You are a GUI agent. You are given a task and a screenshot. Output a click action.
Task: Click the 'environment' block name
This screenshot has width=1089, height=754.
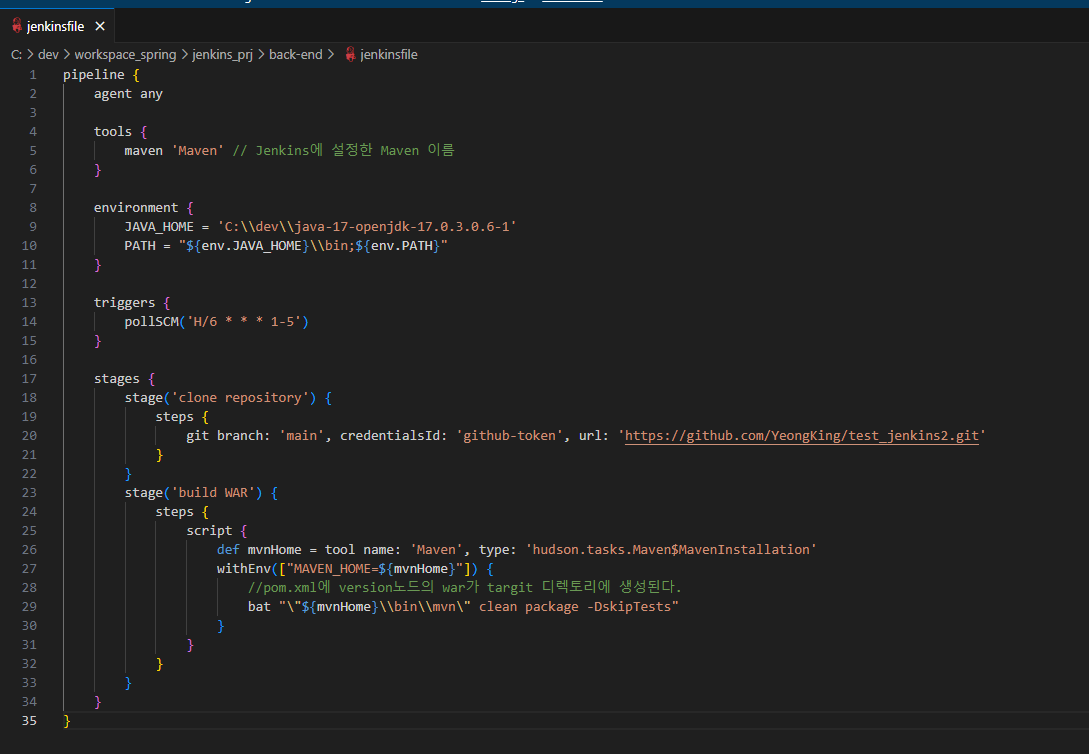click(136, 208)
